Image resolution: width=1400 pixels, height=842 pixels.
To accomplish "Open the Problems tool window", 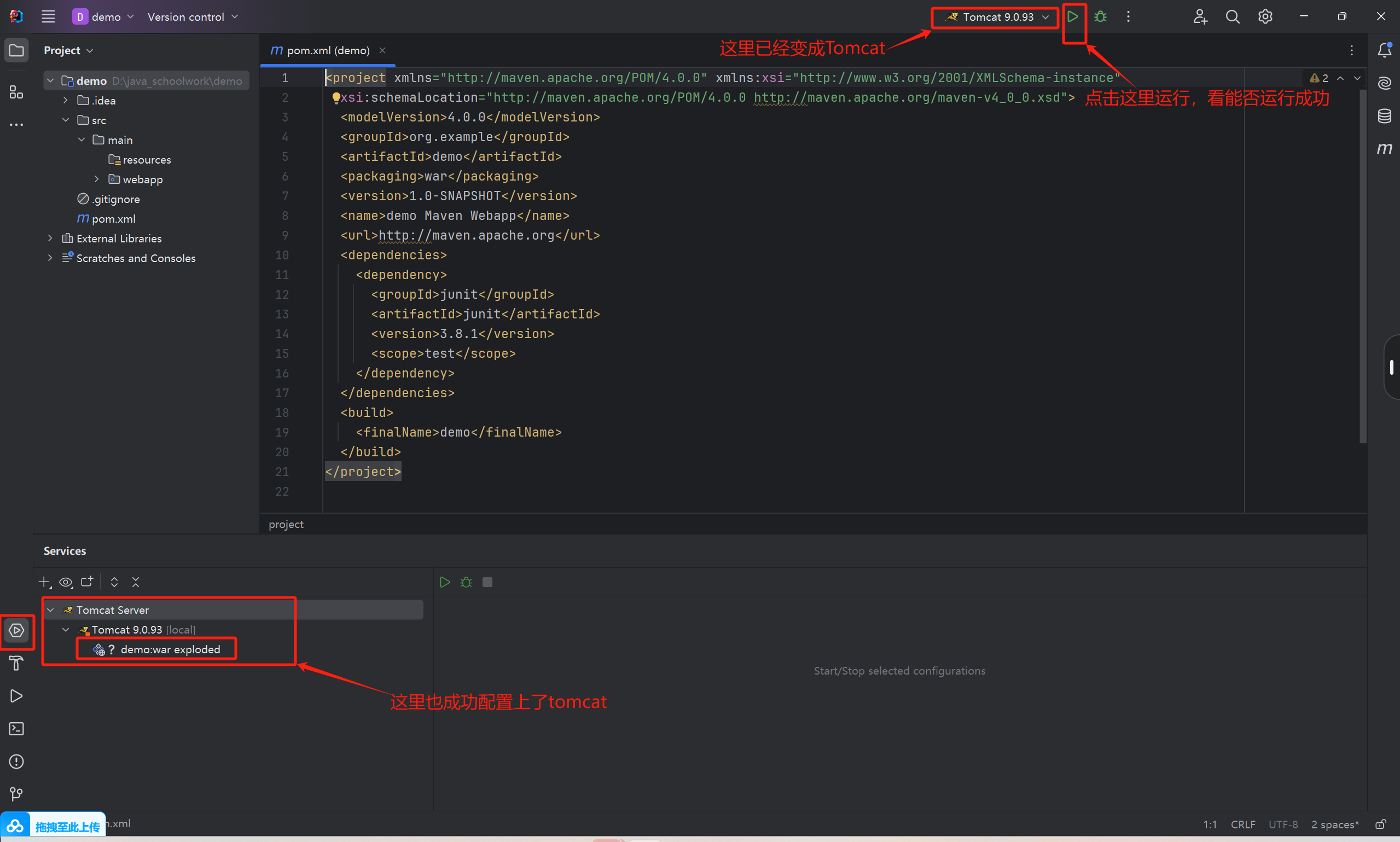I will (16, 762).
